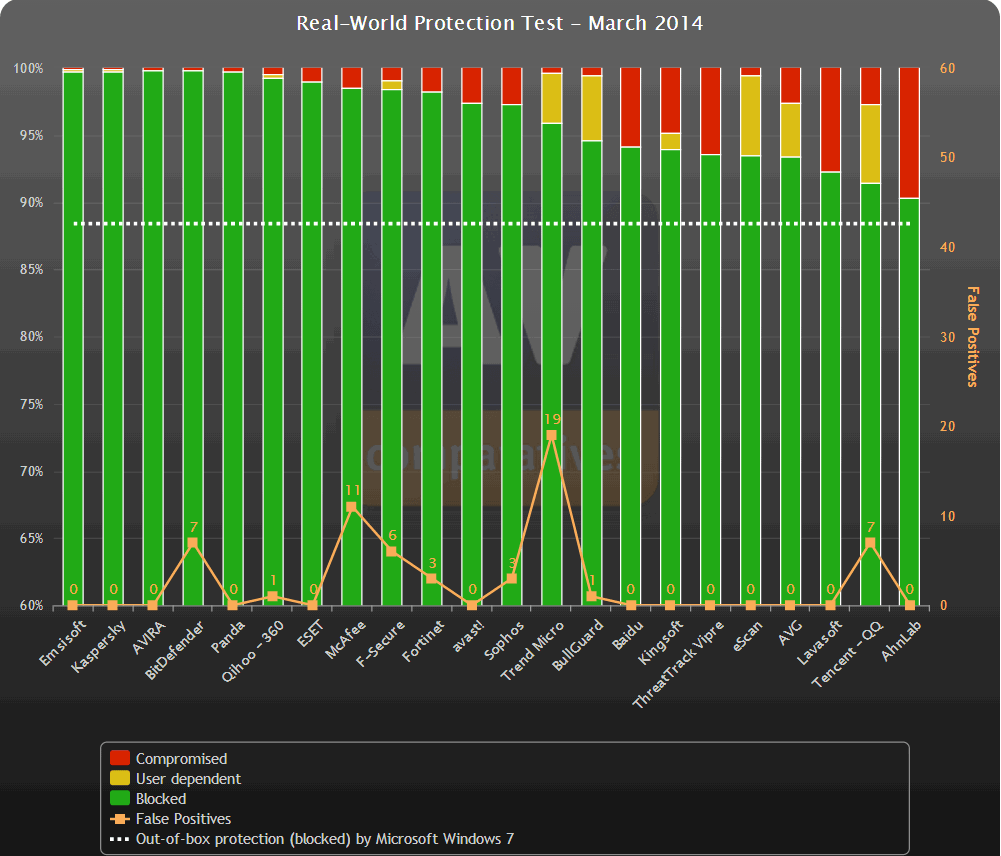Click the red top segment of AhnLab's bar
Image resolution: width=1001 pixels, height=856 pixels.
click(911, 130)
